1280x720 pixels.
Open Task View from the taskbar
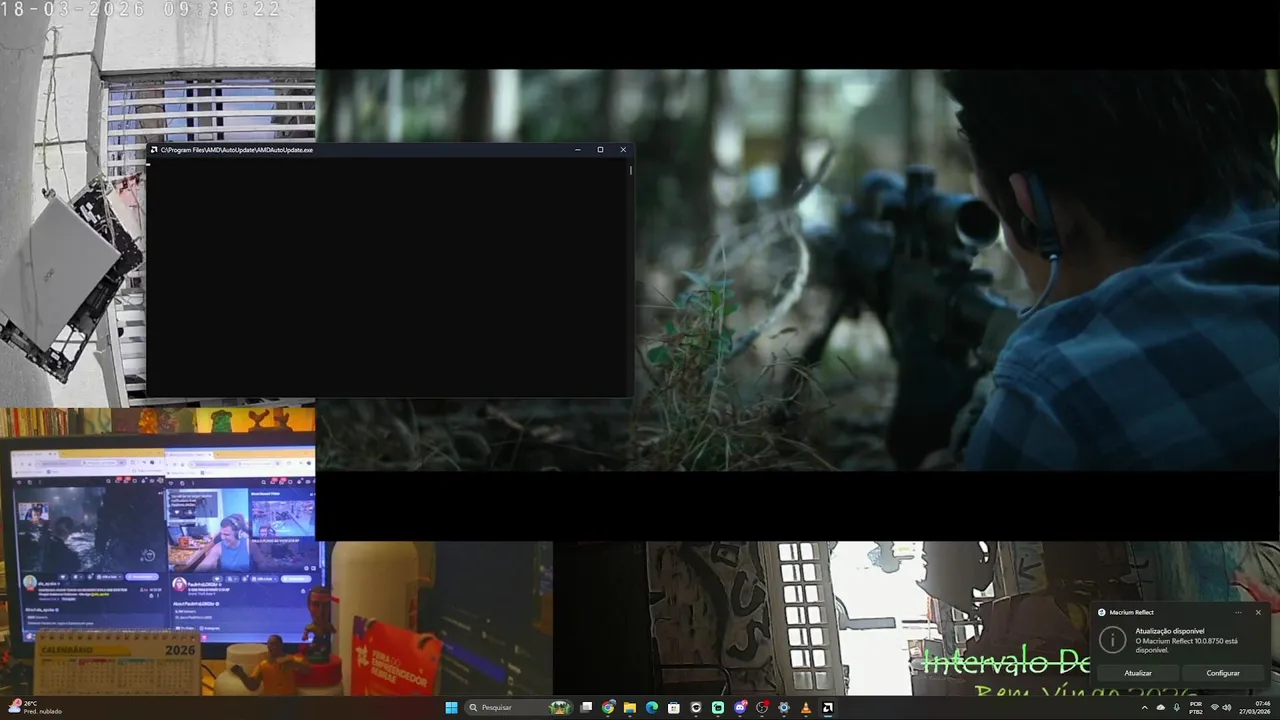[x=586, y=707]
